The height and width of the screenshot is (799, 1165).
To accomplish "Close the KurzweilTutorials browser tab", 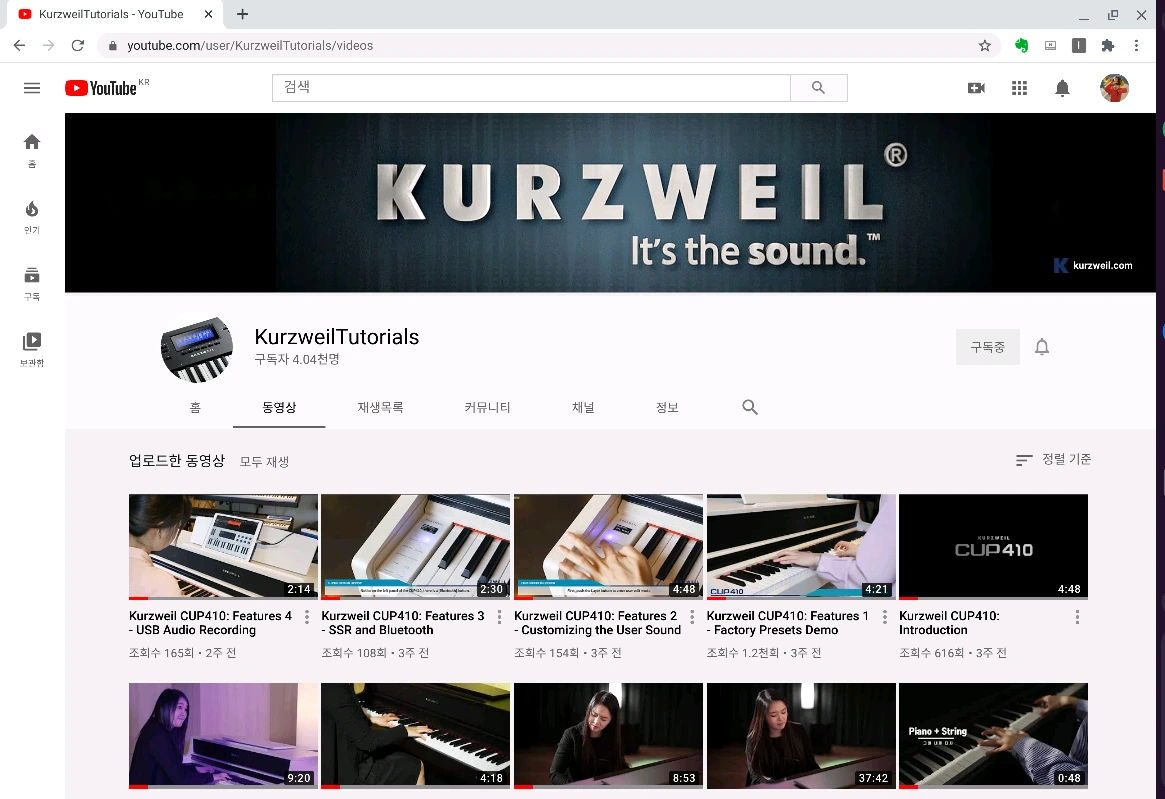I will tap(208, 14).
